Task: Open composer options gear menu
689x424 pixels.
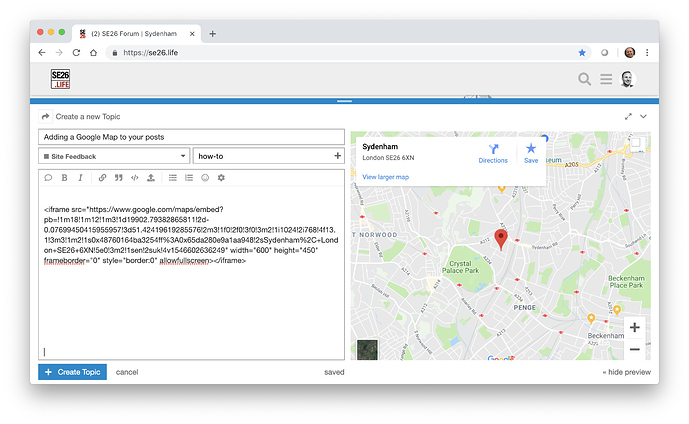Action: tap(221, 177)
